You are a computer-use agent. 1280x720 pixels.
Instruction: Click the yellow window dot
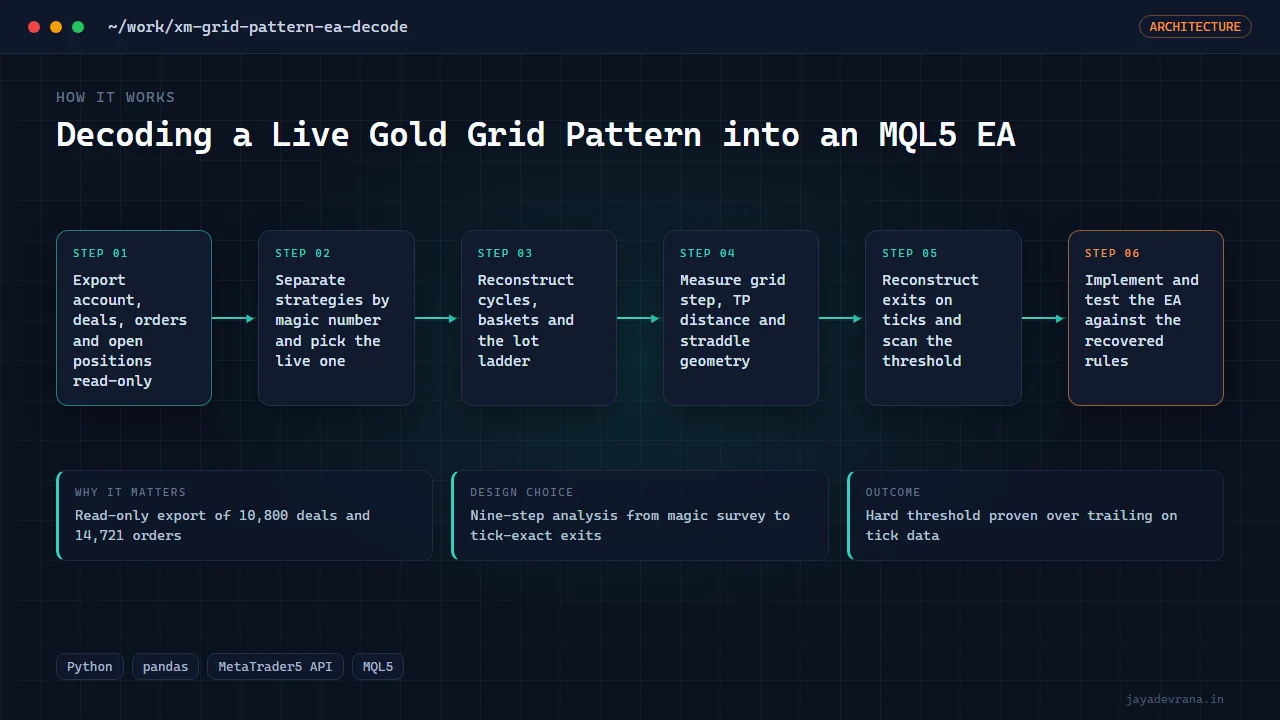point(56,27)
